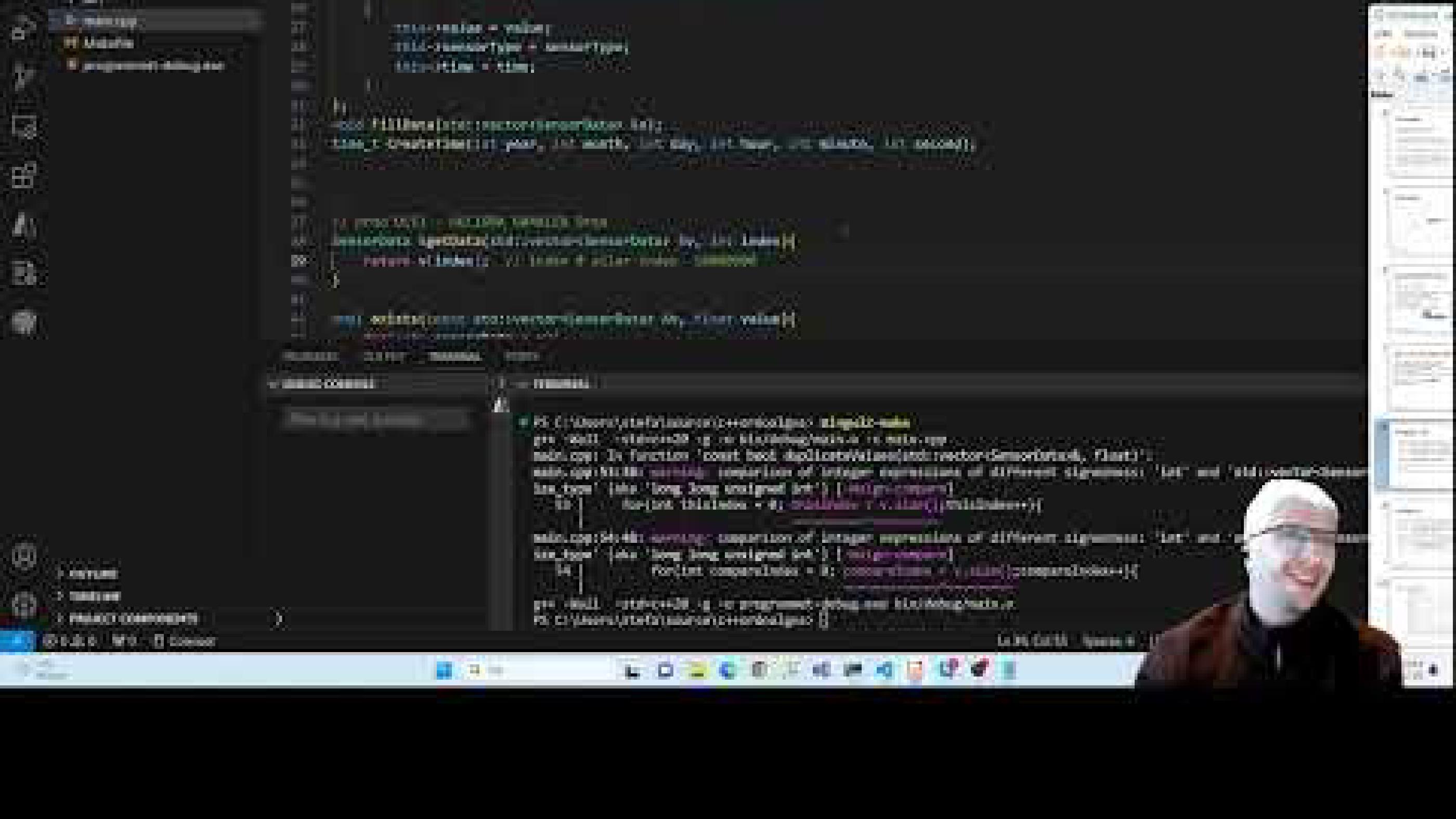The image size is (1456, 819).
Task: Expand the OUTLINE section in the sidebar
Action: click(x=95, y=574)
